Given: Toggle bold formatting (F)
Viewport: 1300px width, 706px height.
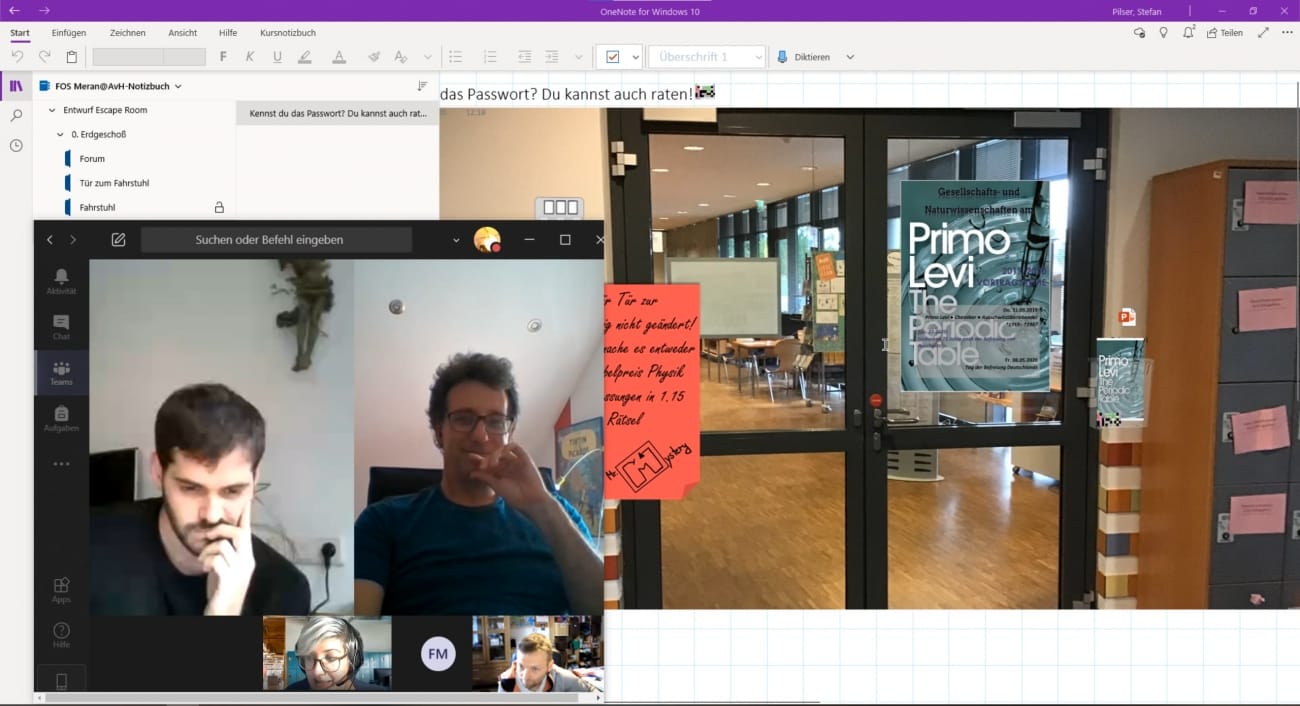Looking at the screenshot, I should pos(223,57).
